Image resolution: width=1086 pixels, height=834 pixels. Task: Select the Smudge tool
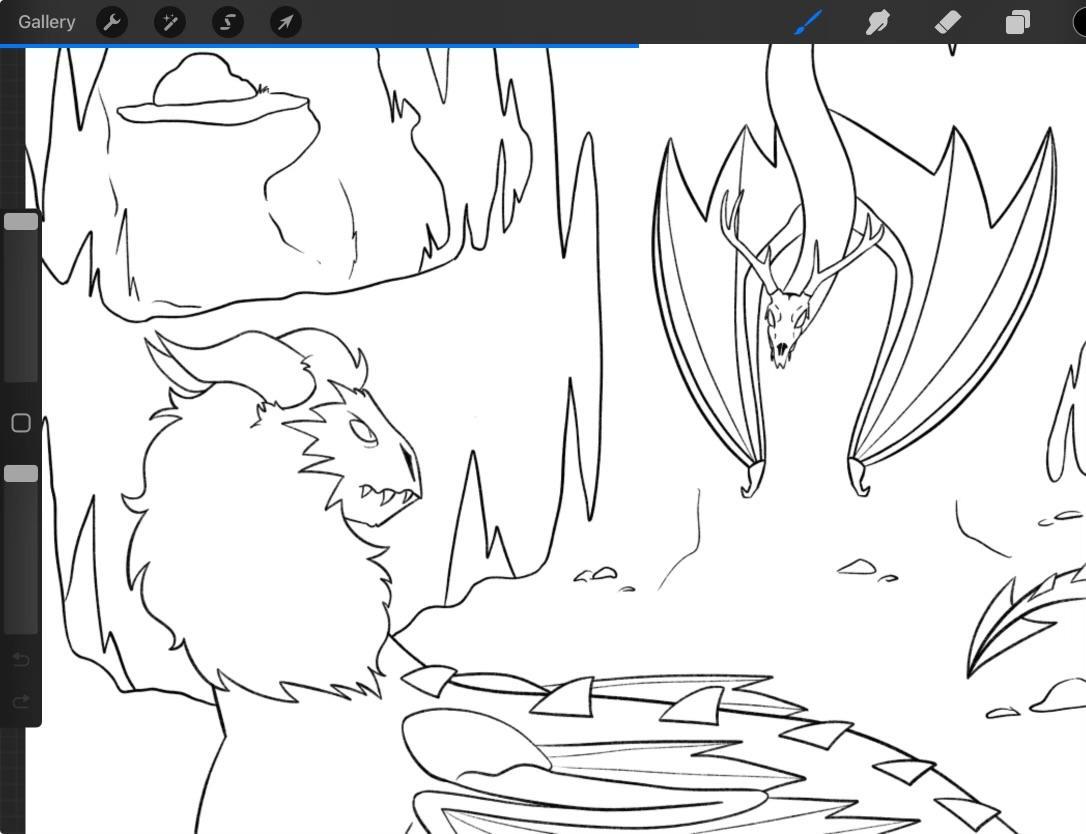(x=878, y=22)
